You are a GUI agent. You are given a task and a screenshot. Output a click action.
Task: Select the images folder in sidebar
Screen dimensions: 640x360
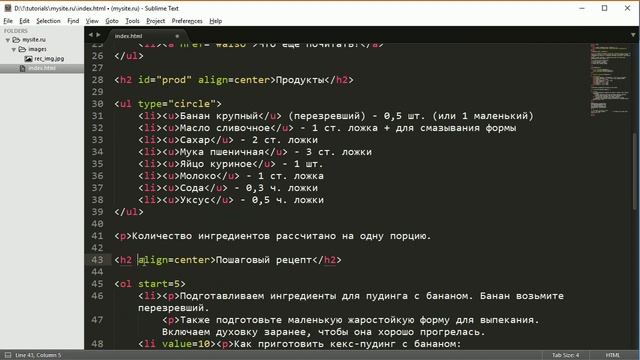click(37, 49)
